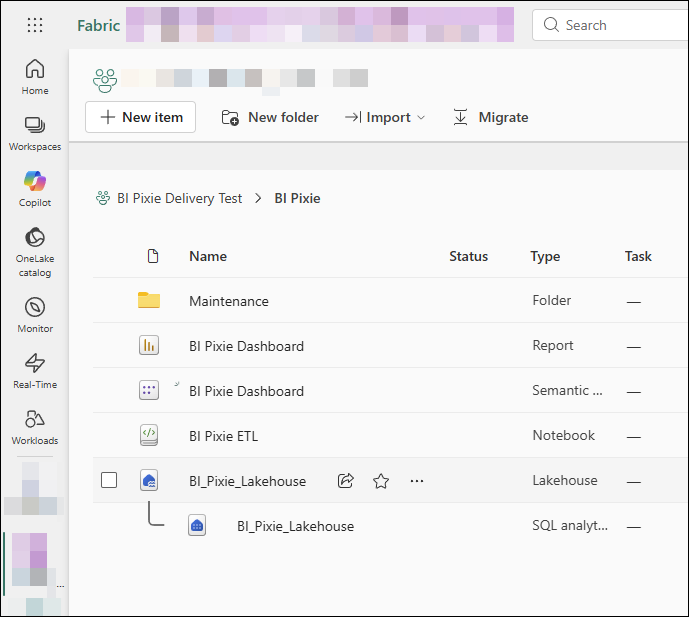
Task: Click the search magnifier icon
Action: pyautogui.click(x=551, y=25)
